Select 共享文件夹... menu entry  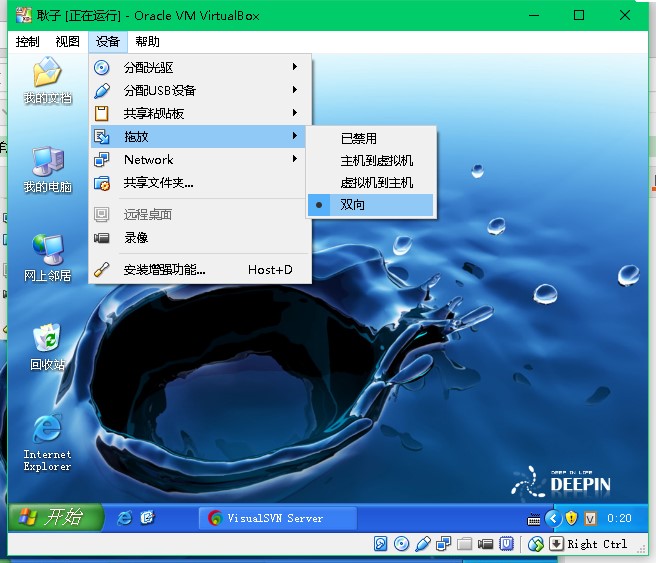pos(158,183)
